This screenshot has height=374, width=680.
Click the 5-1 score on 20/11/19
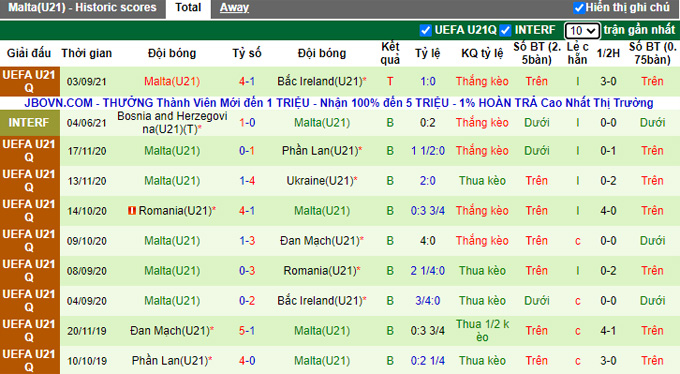coord(247,331)
